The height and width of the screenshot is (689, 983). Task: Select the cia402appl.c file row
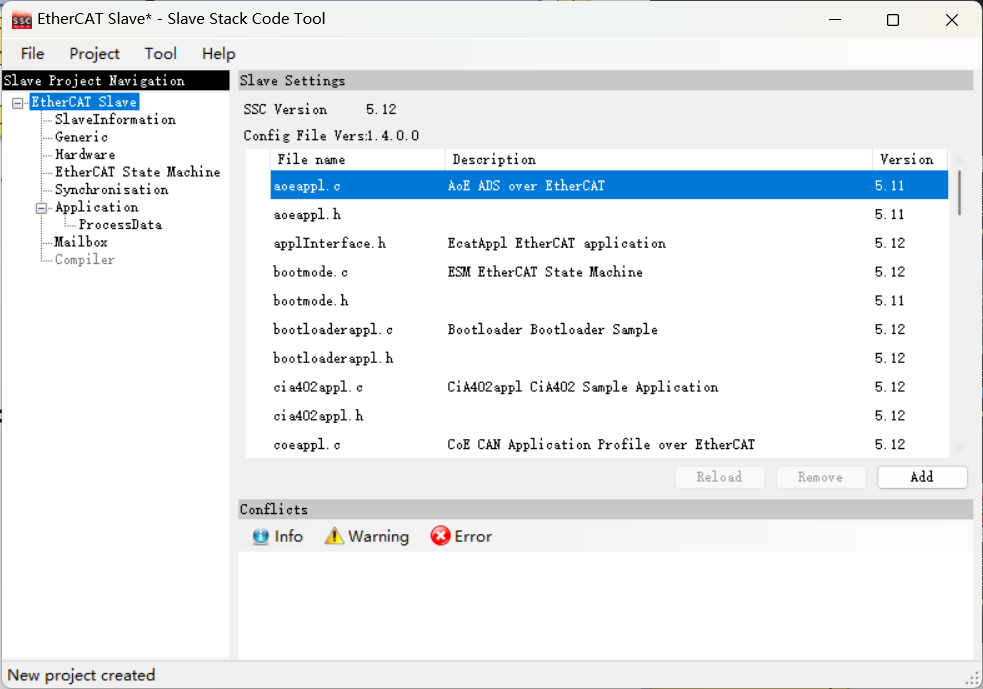pos(609,387)
